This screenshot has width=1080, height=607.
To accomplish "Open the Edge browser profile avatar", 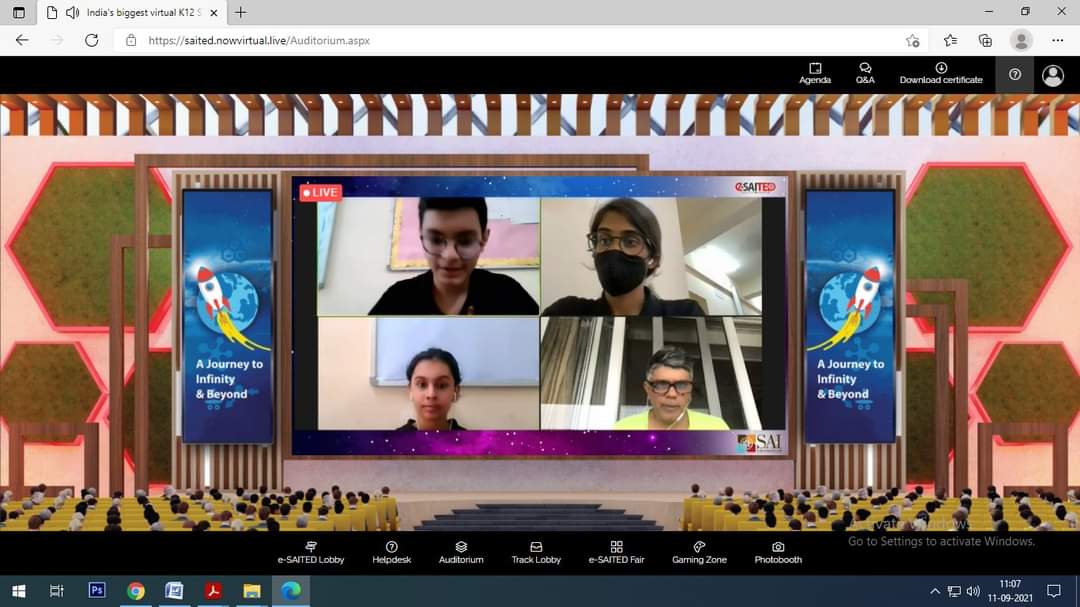I will (1021, 41).
